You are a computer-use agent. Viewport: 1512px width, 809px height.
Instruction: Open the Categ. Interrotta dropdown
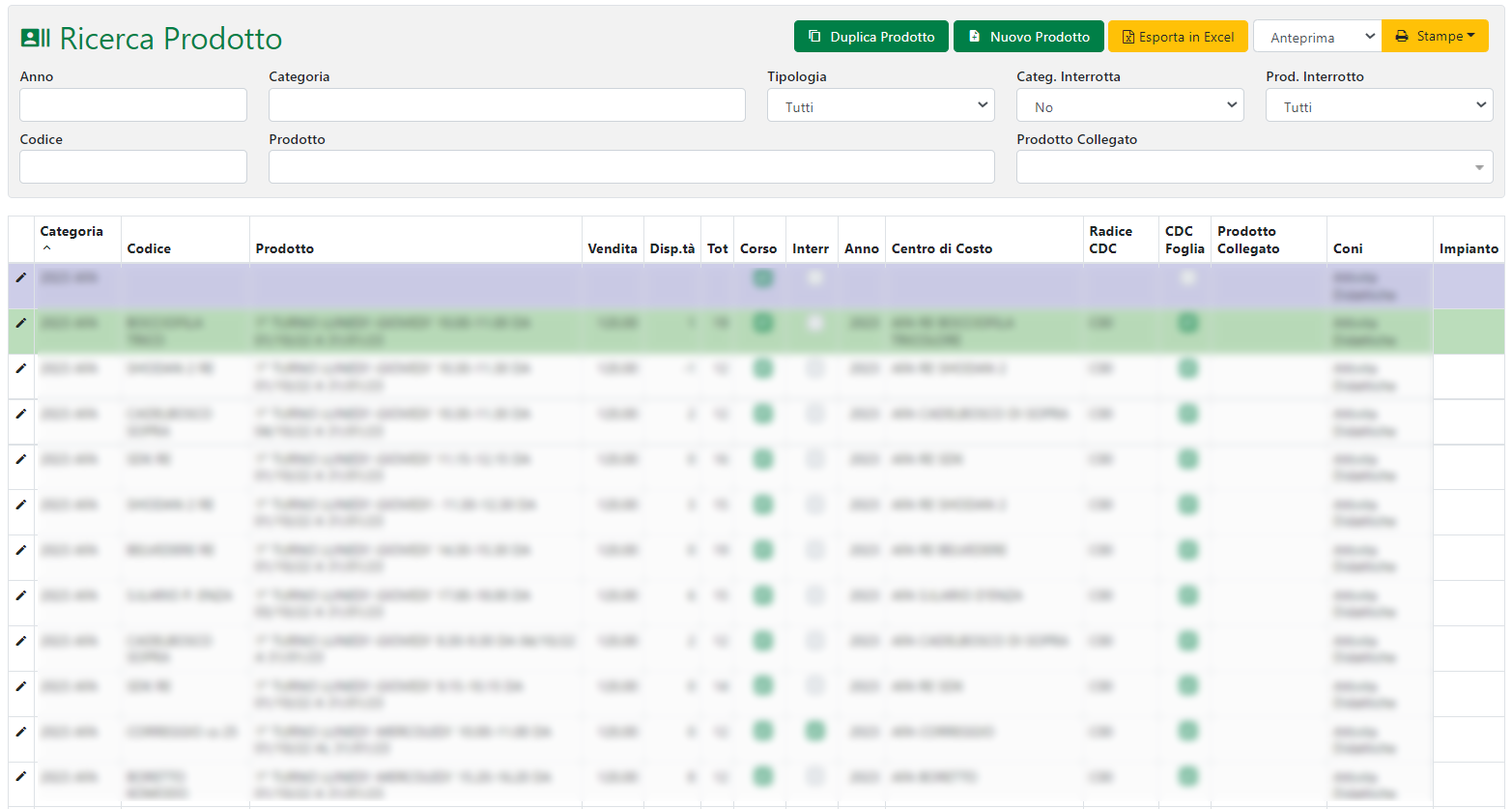coord(1129,105)
